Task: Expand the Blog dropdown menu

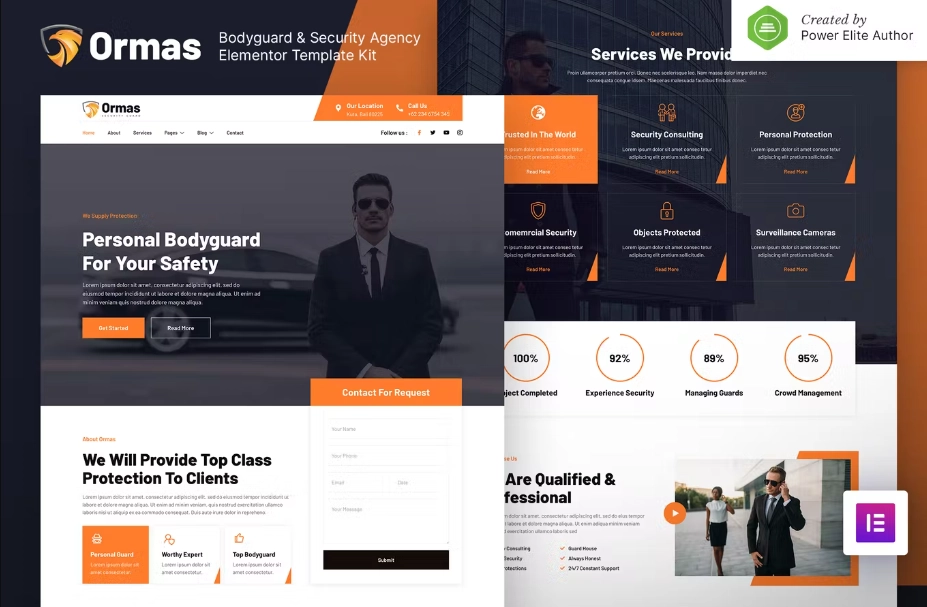Action: 205,133
